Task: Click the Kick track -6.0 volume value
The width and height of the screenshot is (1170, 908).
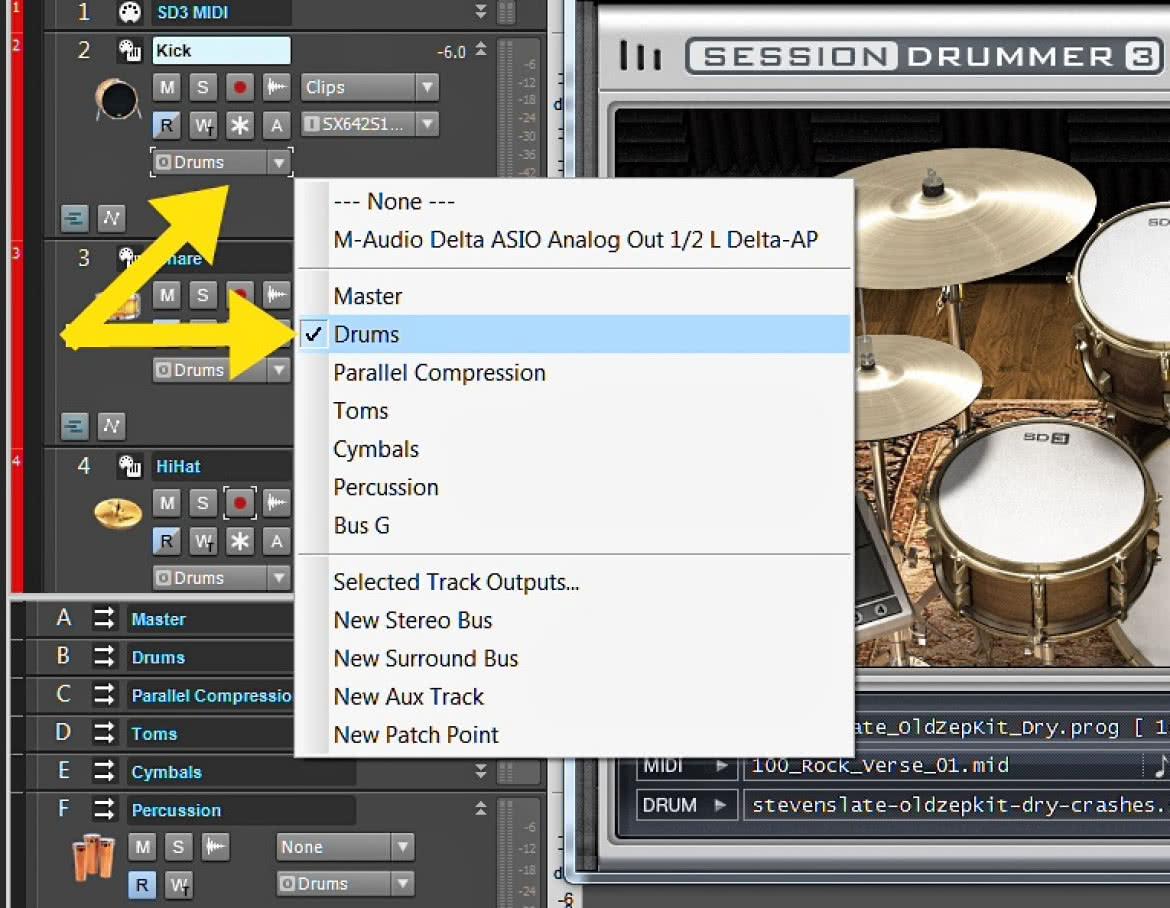Action: click(x=451, y=51)
